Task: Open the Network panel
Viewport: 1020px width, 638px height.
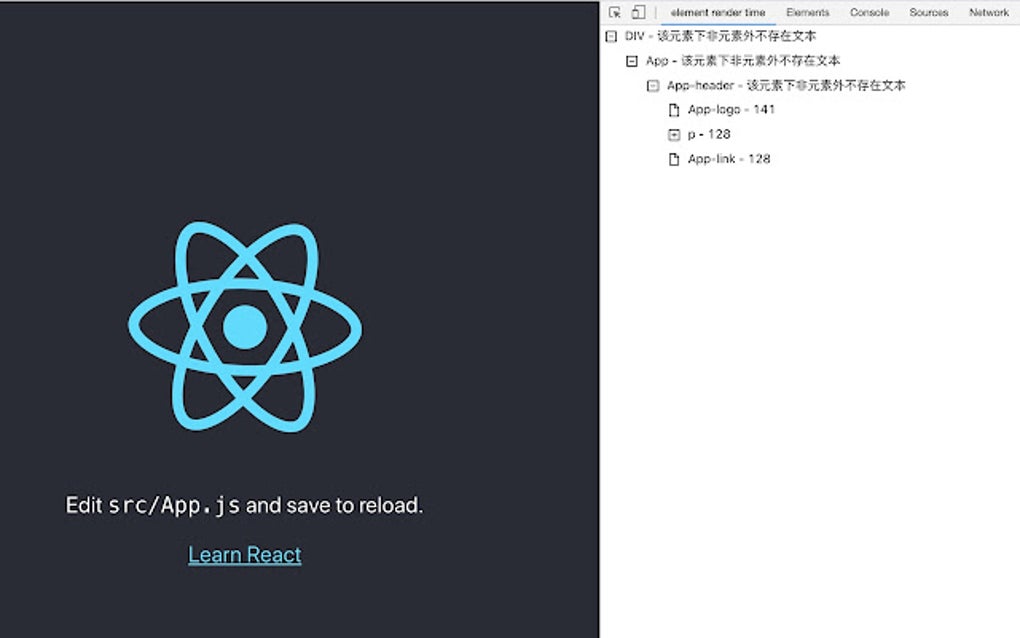Action: (x=988, y=12)
